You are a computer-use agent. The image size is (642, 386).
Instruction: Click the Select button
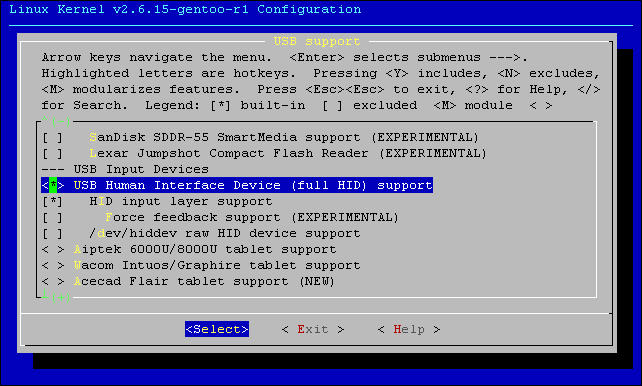[217, 329]
